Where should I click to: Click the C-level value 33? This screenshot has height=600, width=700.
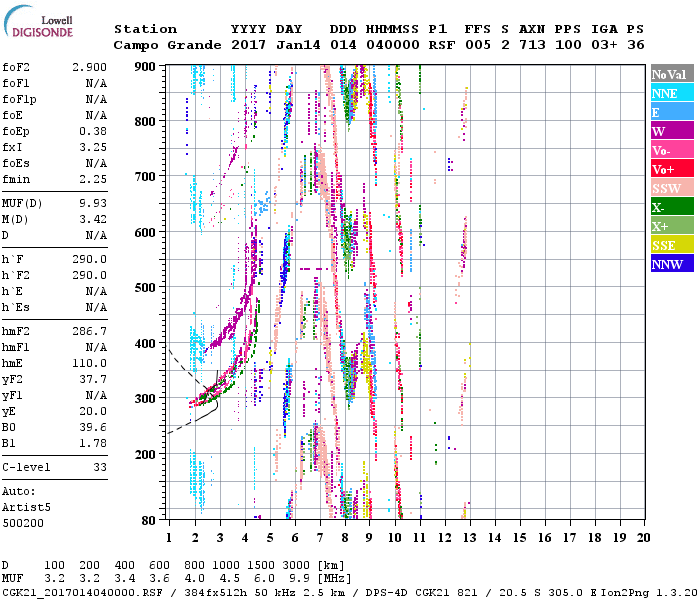click(x=100, y=467)
